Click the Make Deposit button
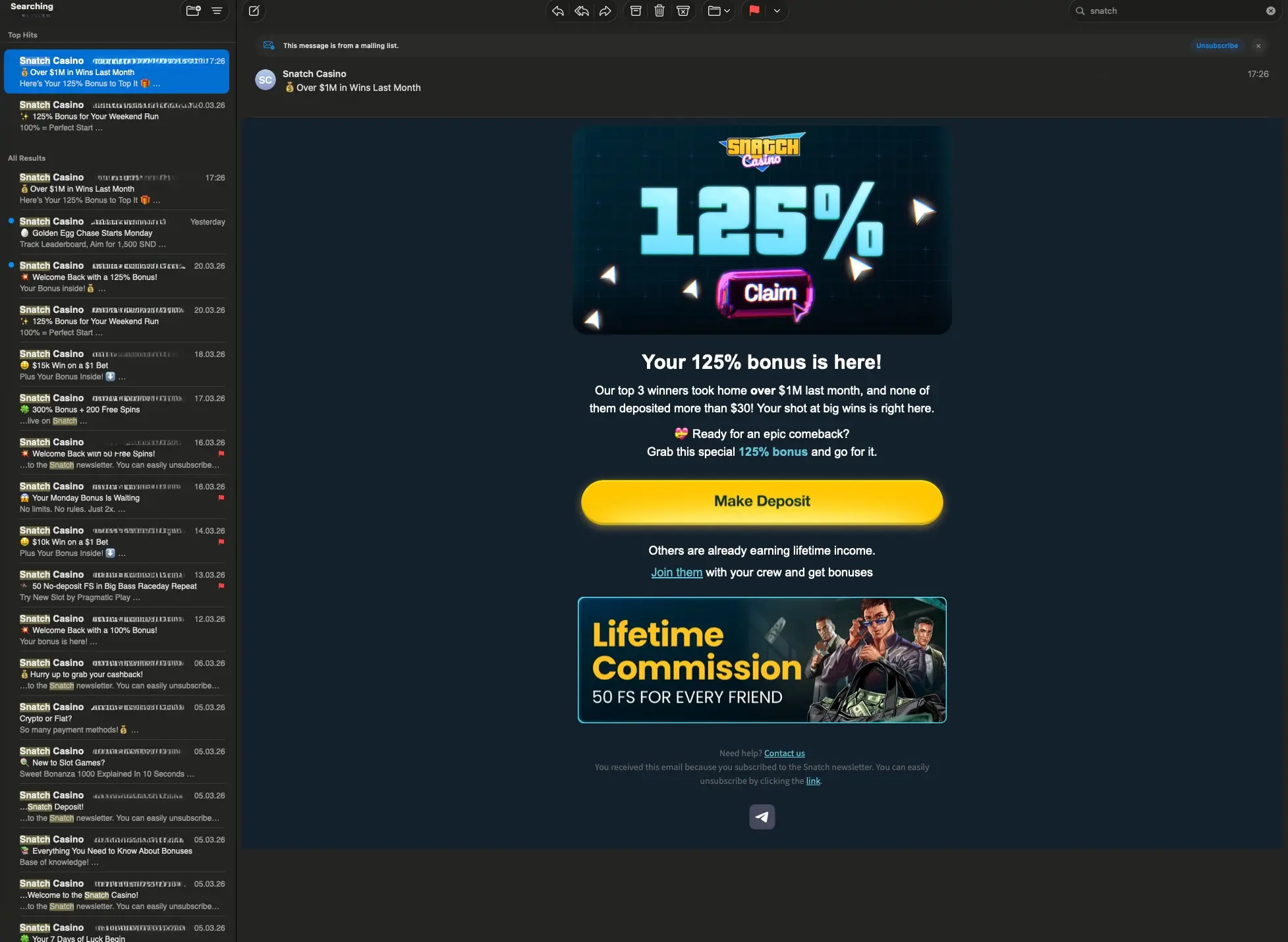The image size is (1288, 942). (762, 501)
